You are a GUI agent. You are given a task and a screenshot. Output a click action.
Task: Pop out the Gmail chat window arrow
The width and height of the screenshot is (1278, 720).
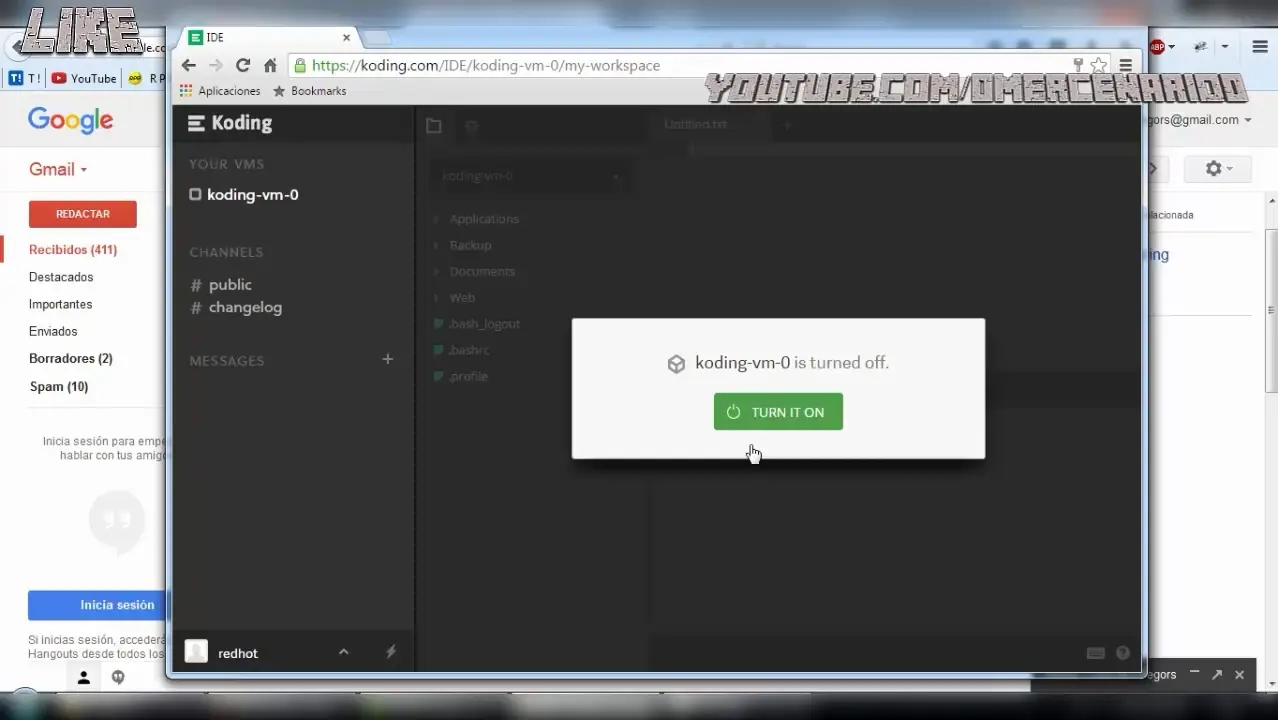click(1217, 675)
